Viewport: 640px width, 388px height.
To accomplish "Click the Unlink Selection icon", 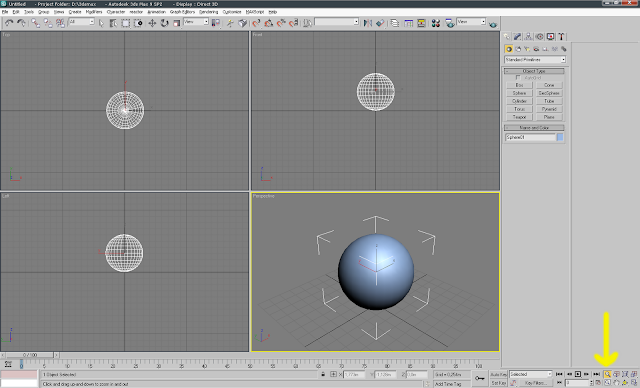I will pos(48,23).
